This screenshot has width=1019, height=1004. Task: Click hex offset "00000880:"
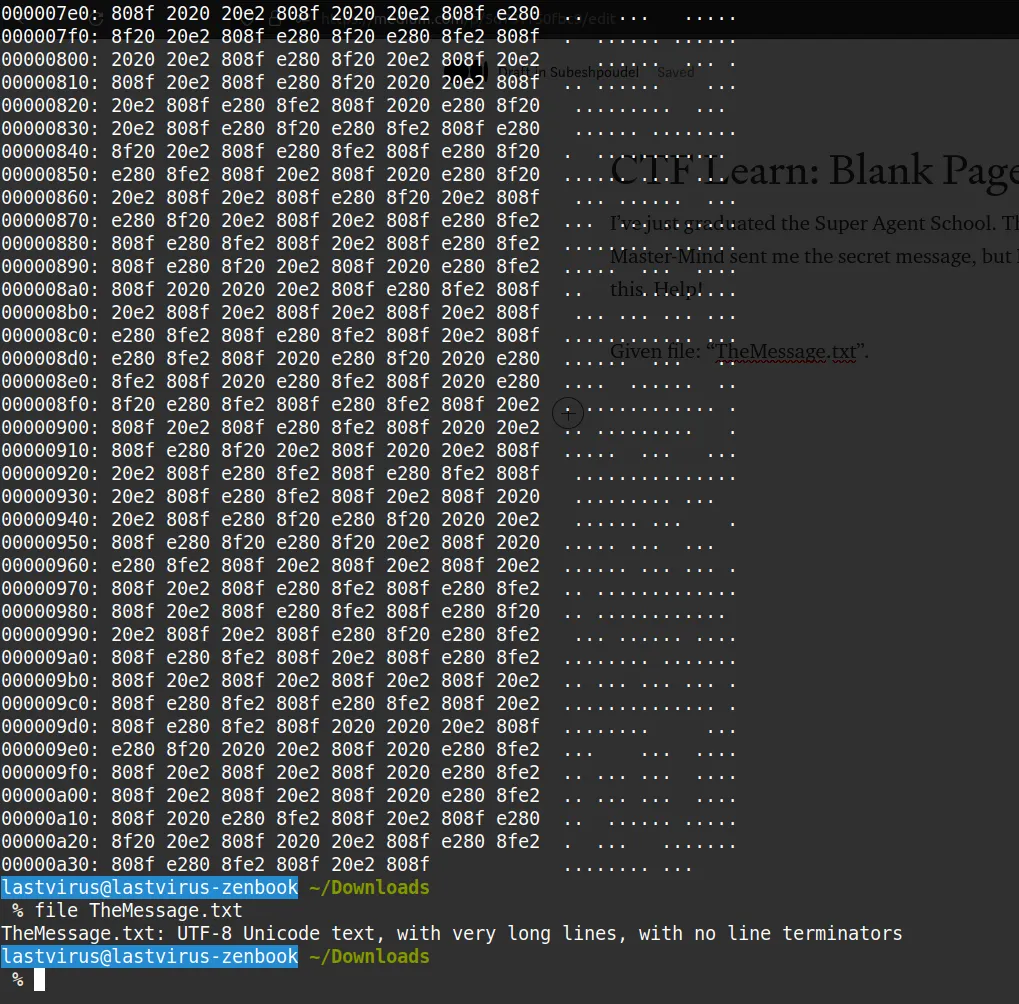pos(50,243)
